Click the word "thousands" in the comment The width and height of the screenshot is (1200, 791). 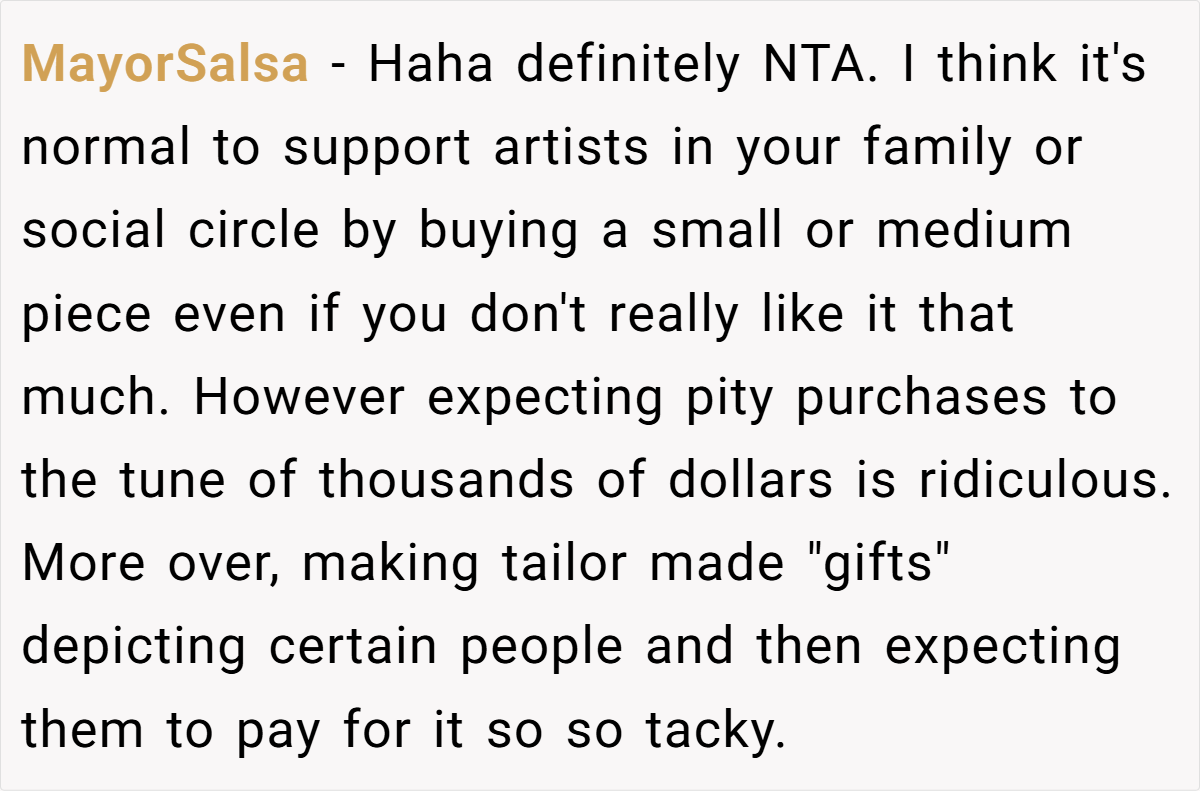click(x=446, y=481)
